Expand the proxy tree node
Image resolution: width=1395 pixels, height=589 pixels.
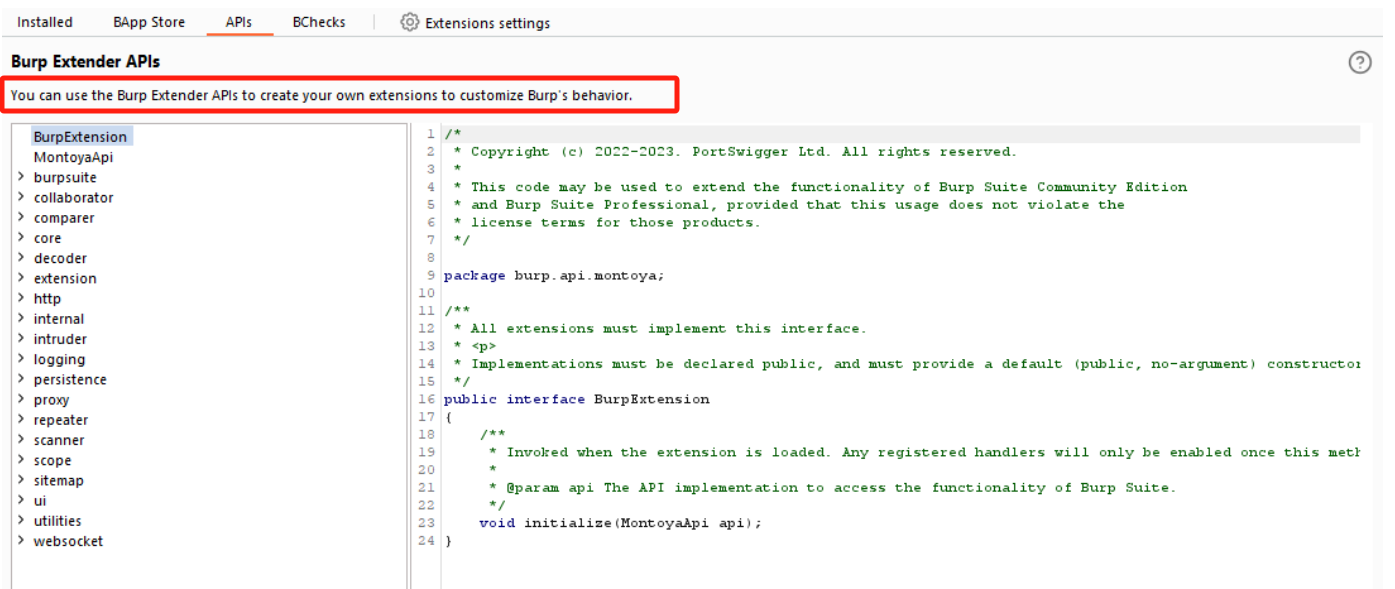pos(21,399)
